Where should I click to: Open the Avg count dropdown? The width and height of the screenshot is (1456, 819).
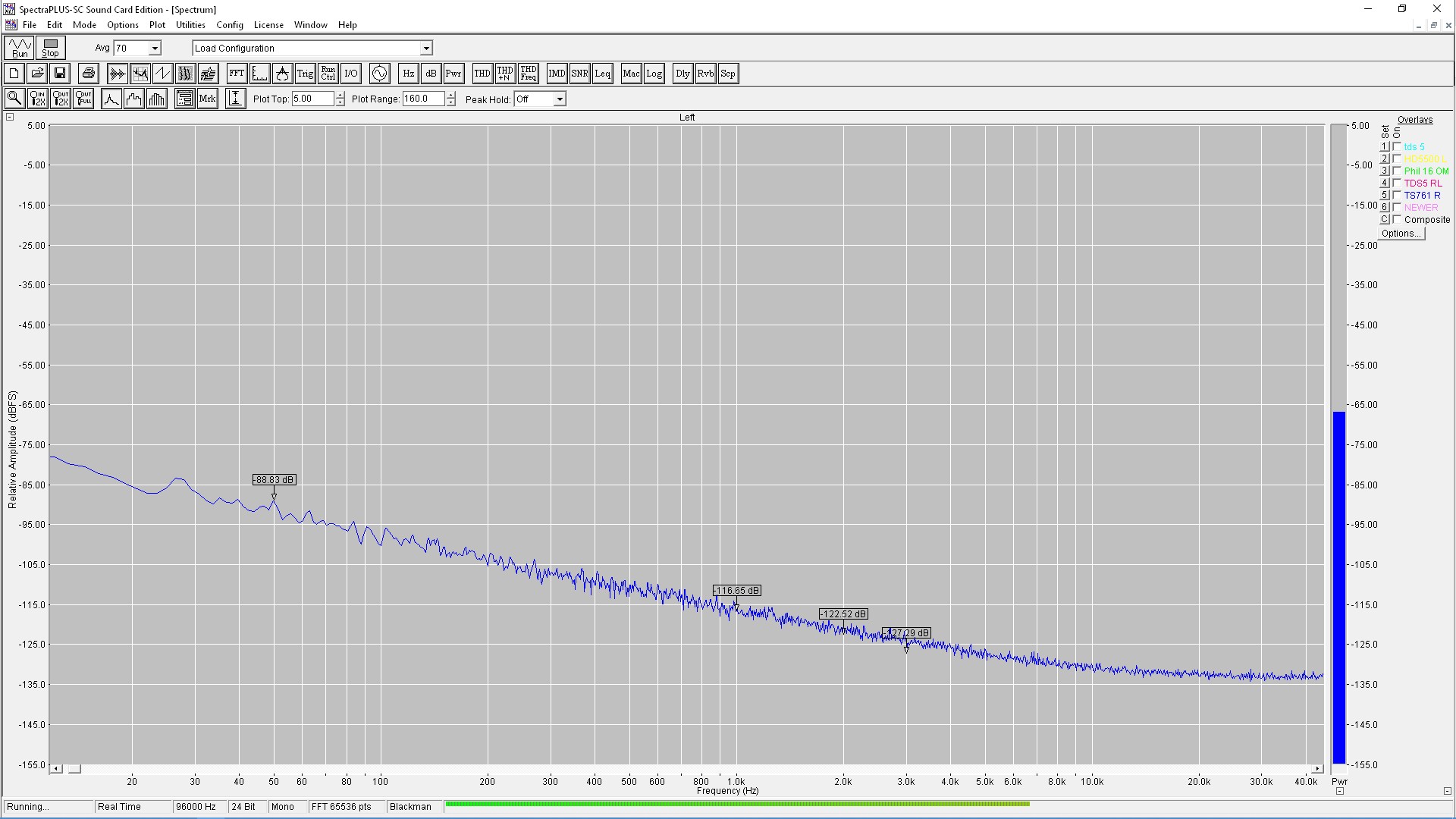click(155, 49)
